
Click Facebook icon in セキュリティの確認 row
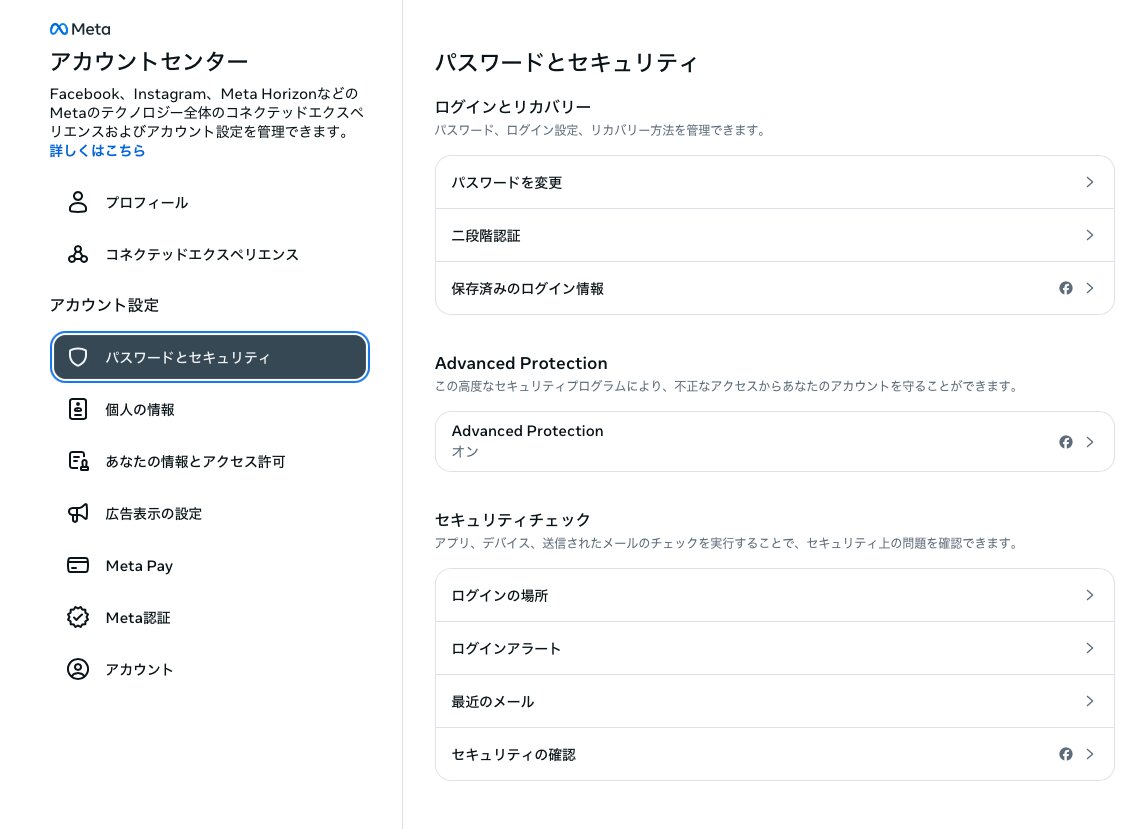(x=1065, y=754)
